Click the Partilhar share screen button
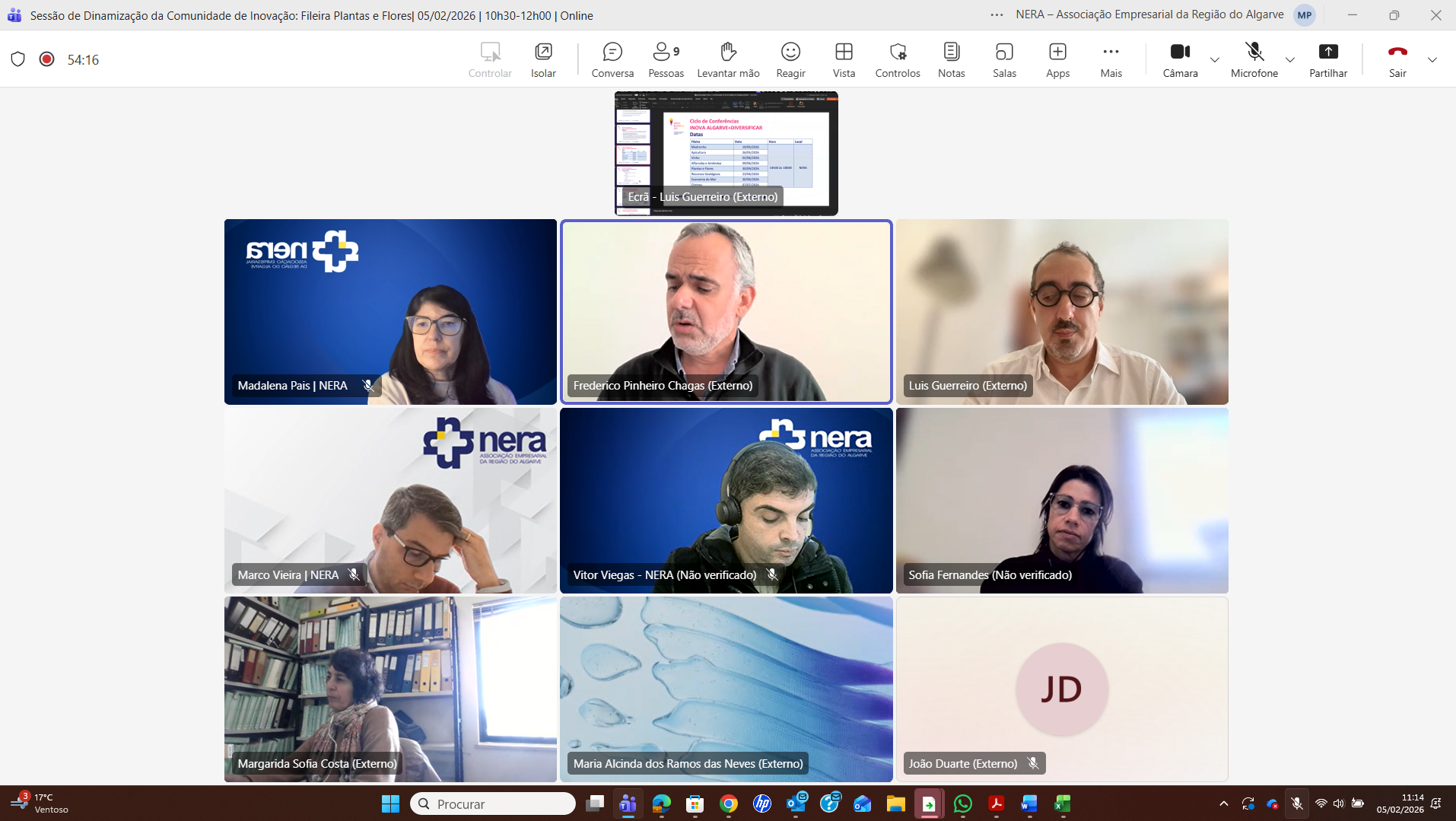The height and width of the screenshot is (821, 1456). point(1327,59)
